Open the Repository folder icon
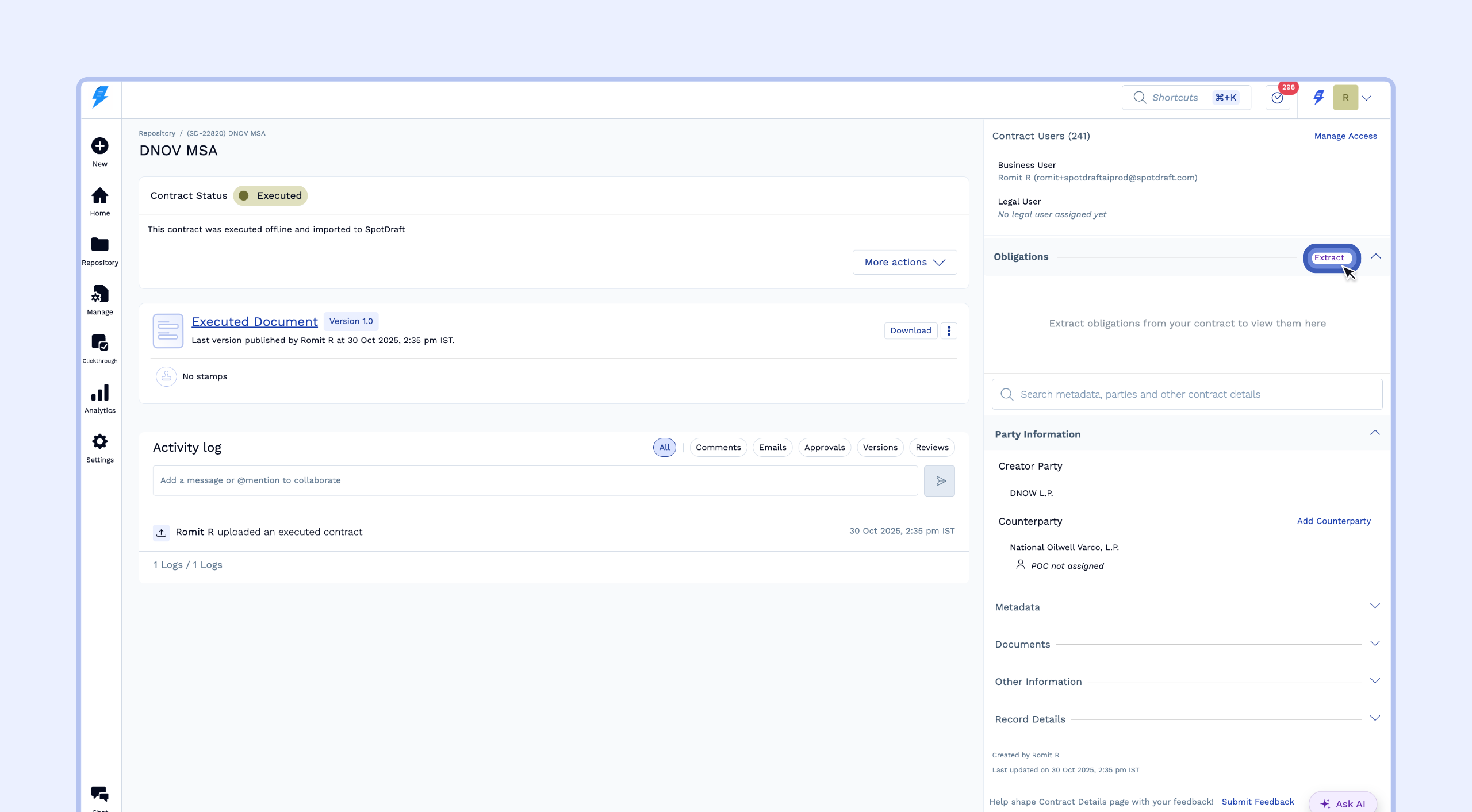The width and height of the screenshot is (1472, 812). coord(99,245)
